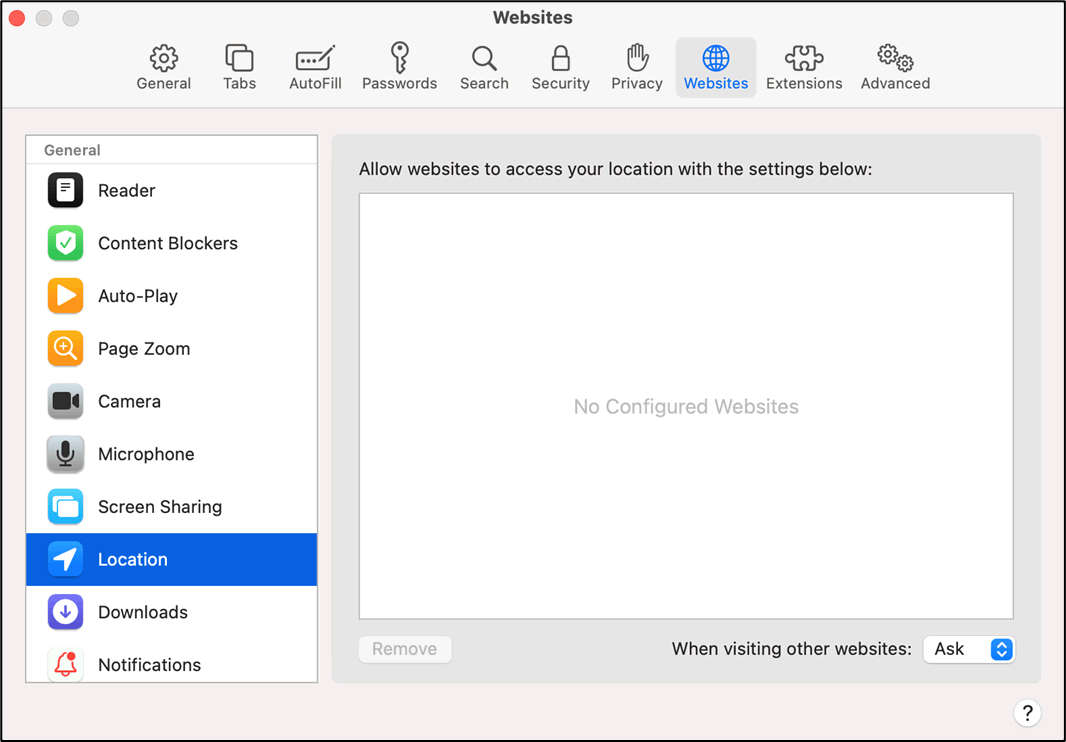
Task: Click the Remove button
Action: point(405,650)
